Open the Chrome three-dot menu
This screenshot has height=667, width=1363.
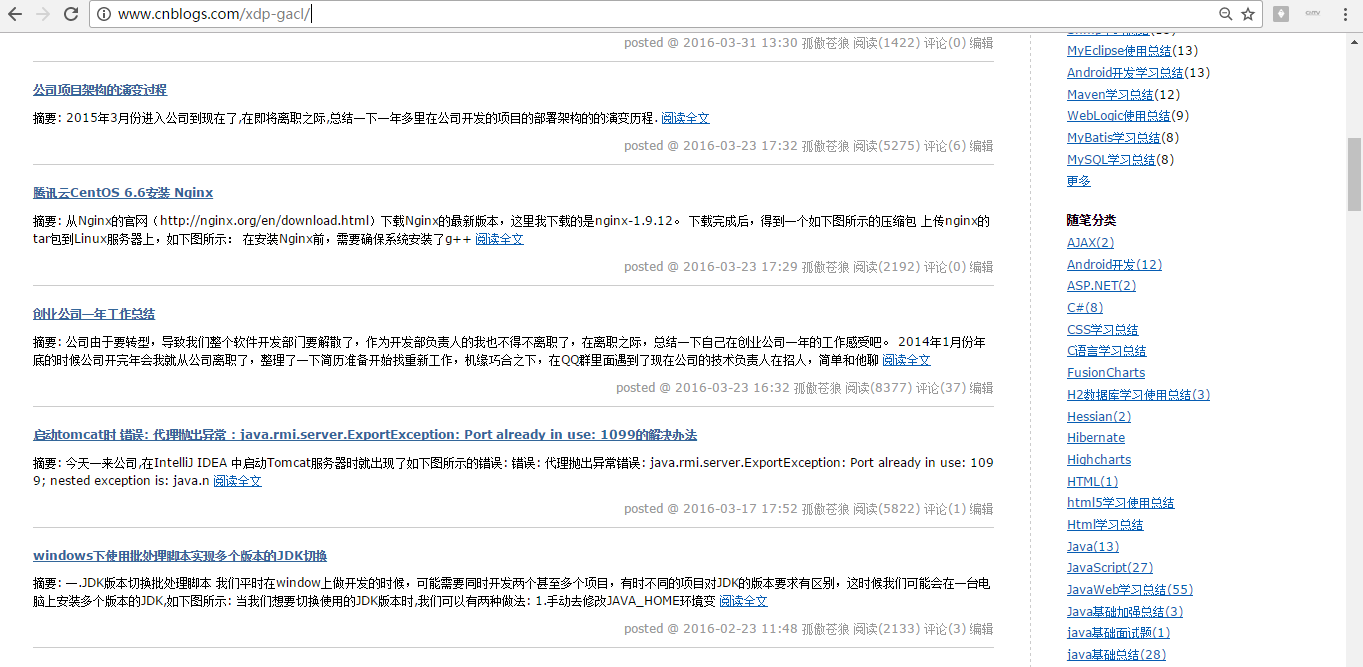tap(1345, 14)
